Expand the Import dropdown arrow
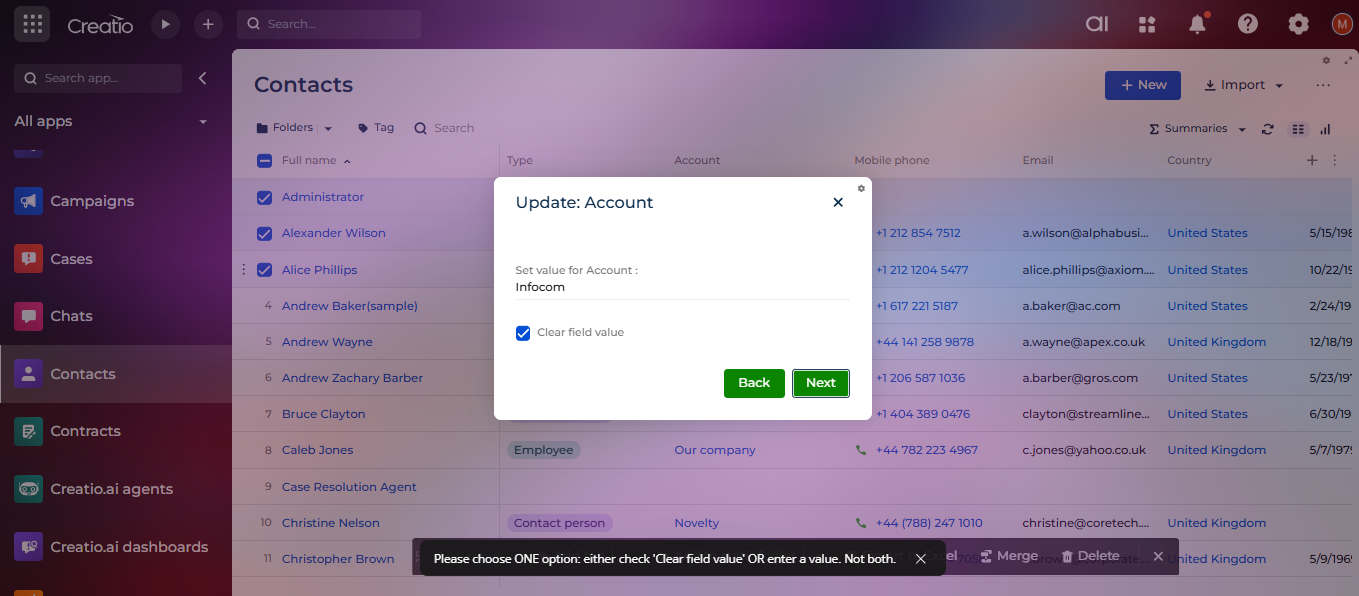 1278,86
